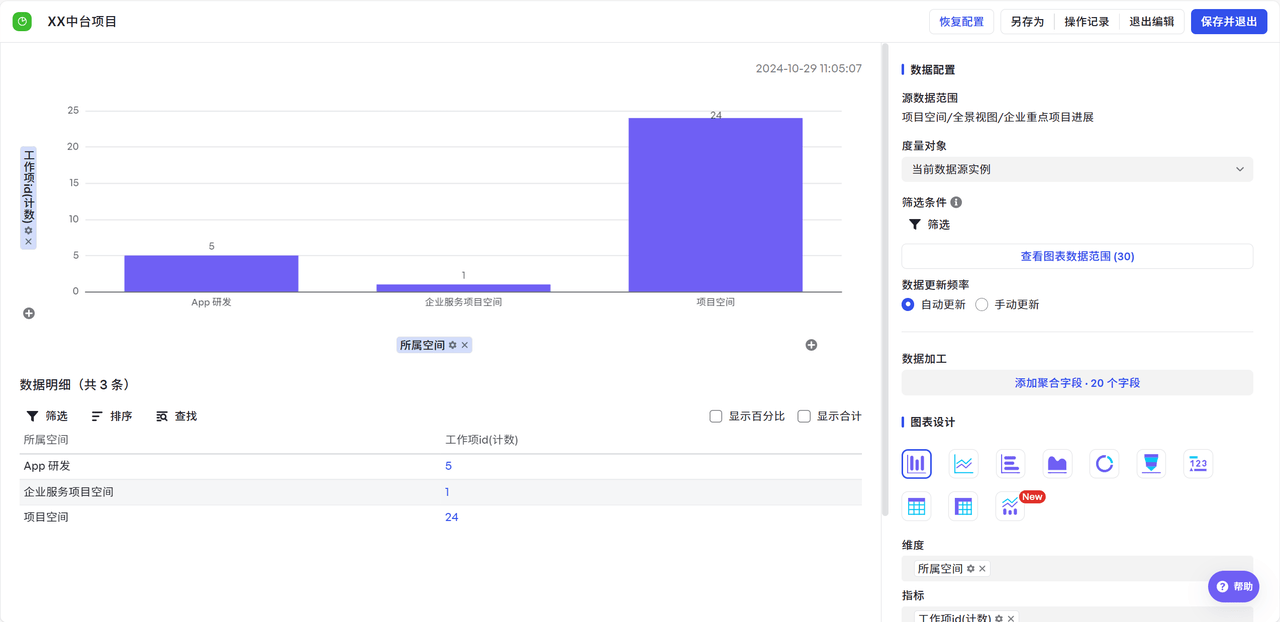
Task: Select the line chart type icon
Action: pos(964,464)
